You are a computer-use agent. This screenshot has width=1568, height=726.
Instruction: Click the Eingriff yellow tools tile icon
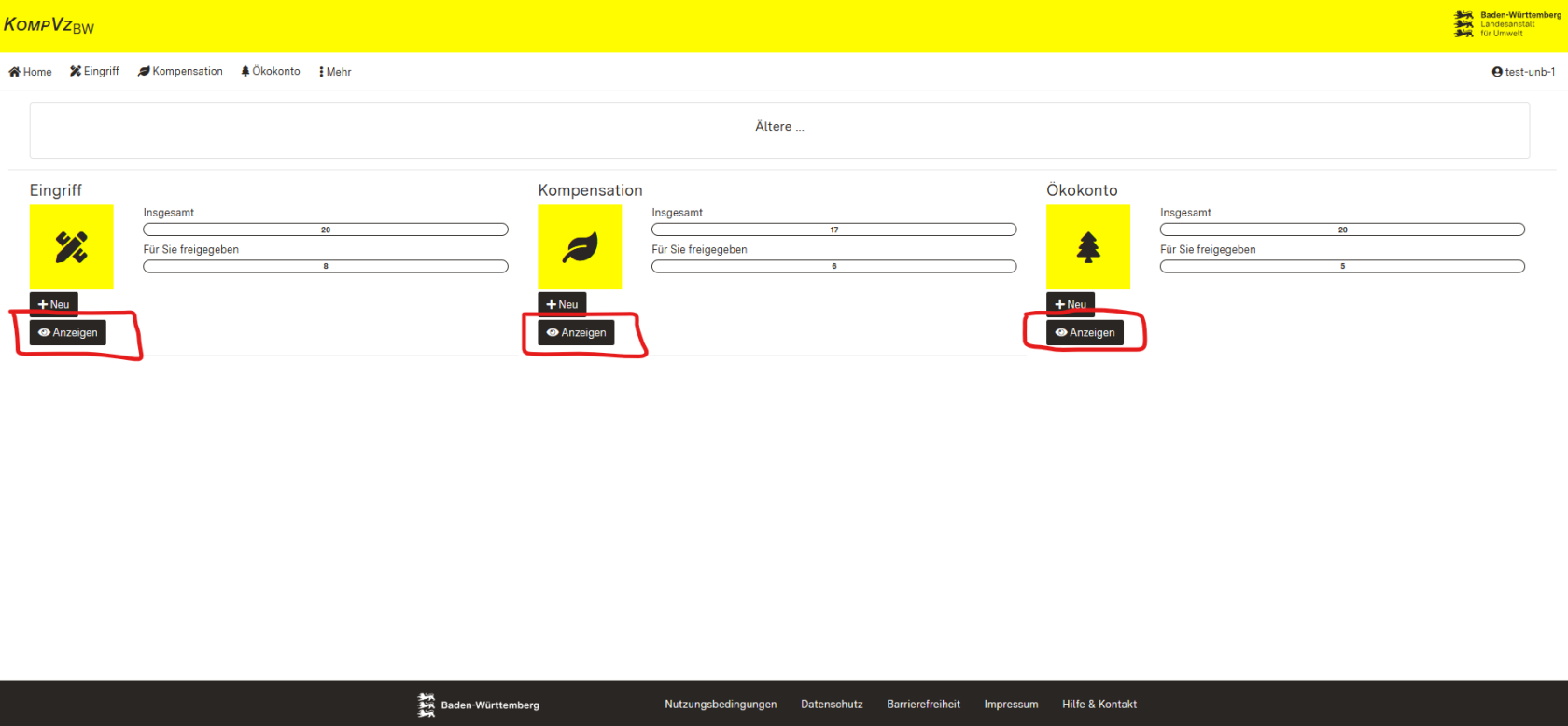pos(71,247)
